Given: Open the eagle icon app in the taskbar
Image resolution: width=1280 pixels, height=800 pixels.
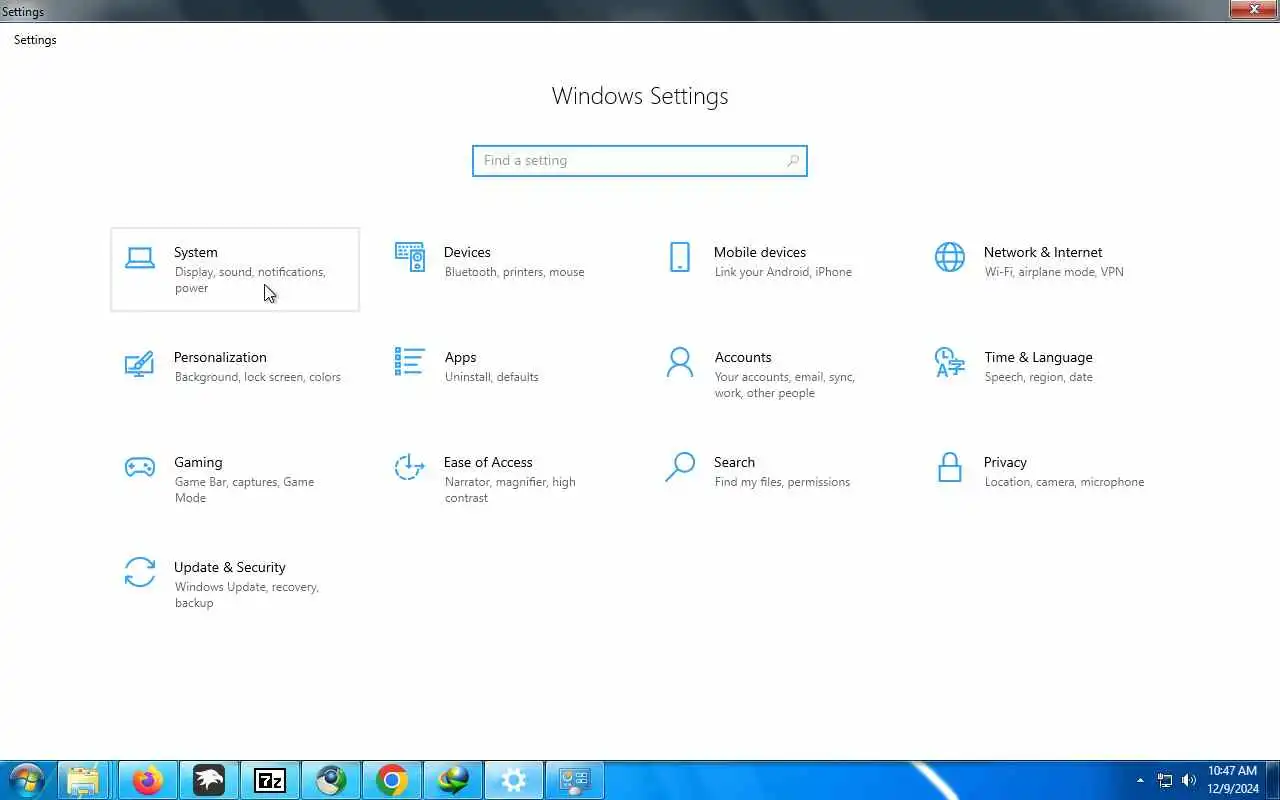Looking at the screenshot, I should pos(209,780).
